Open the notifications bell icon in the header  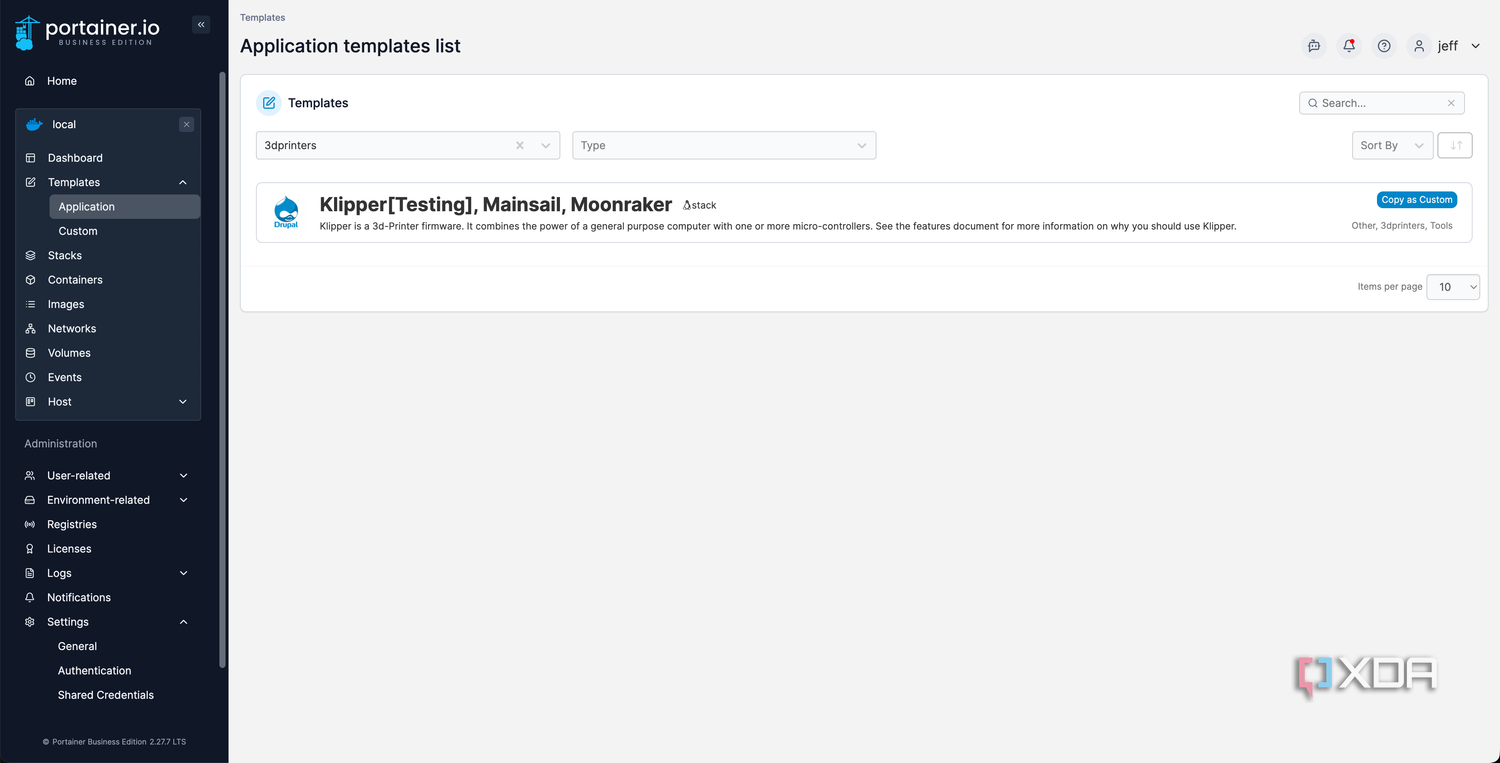[1349, 46]
